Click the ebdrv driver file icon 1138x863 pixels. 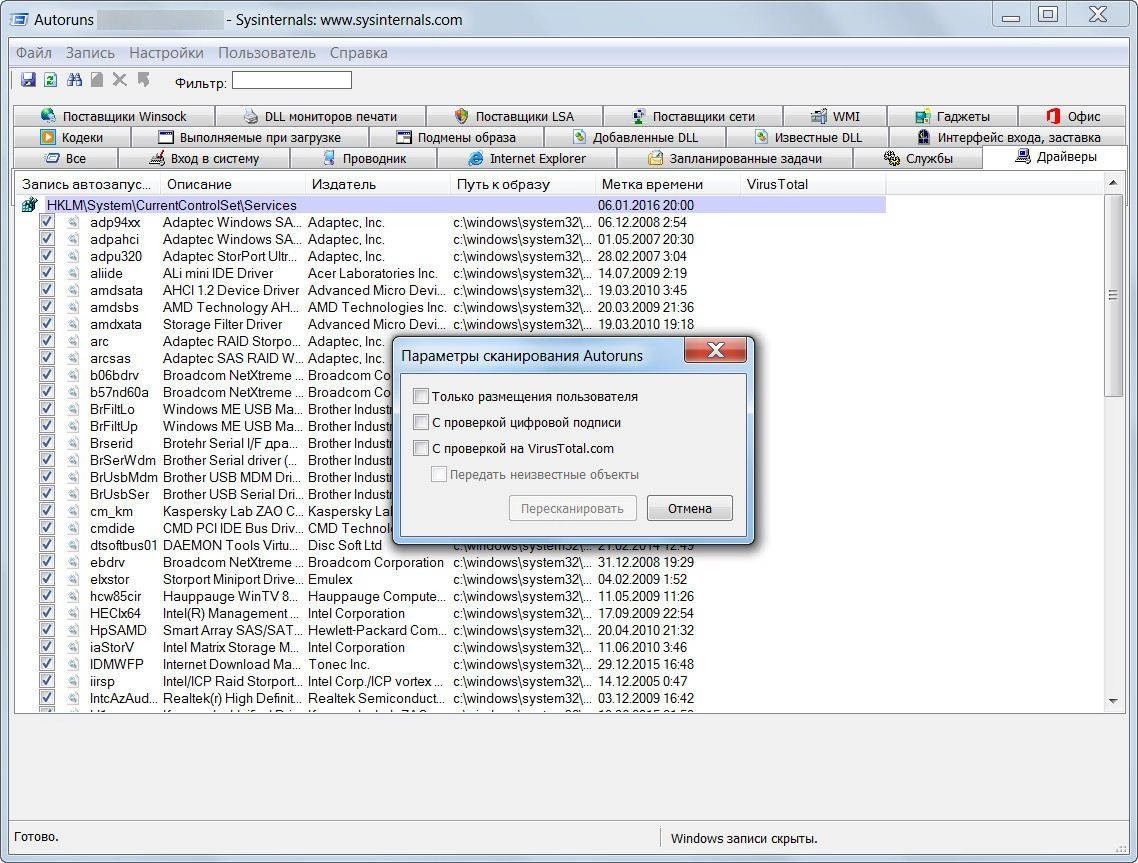click(x=73, y=562)
